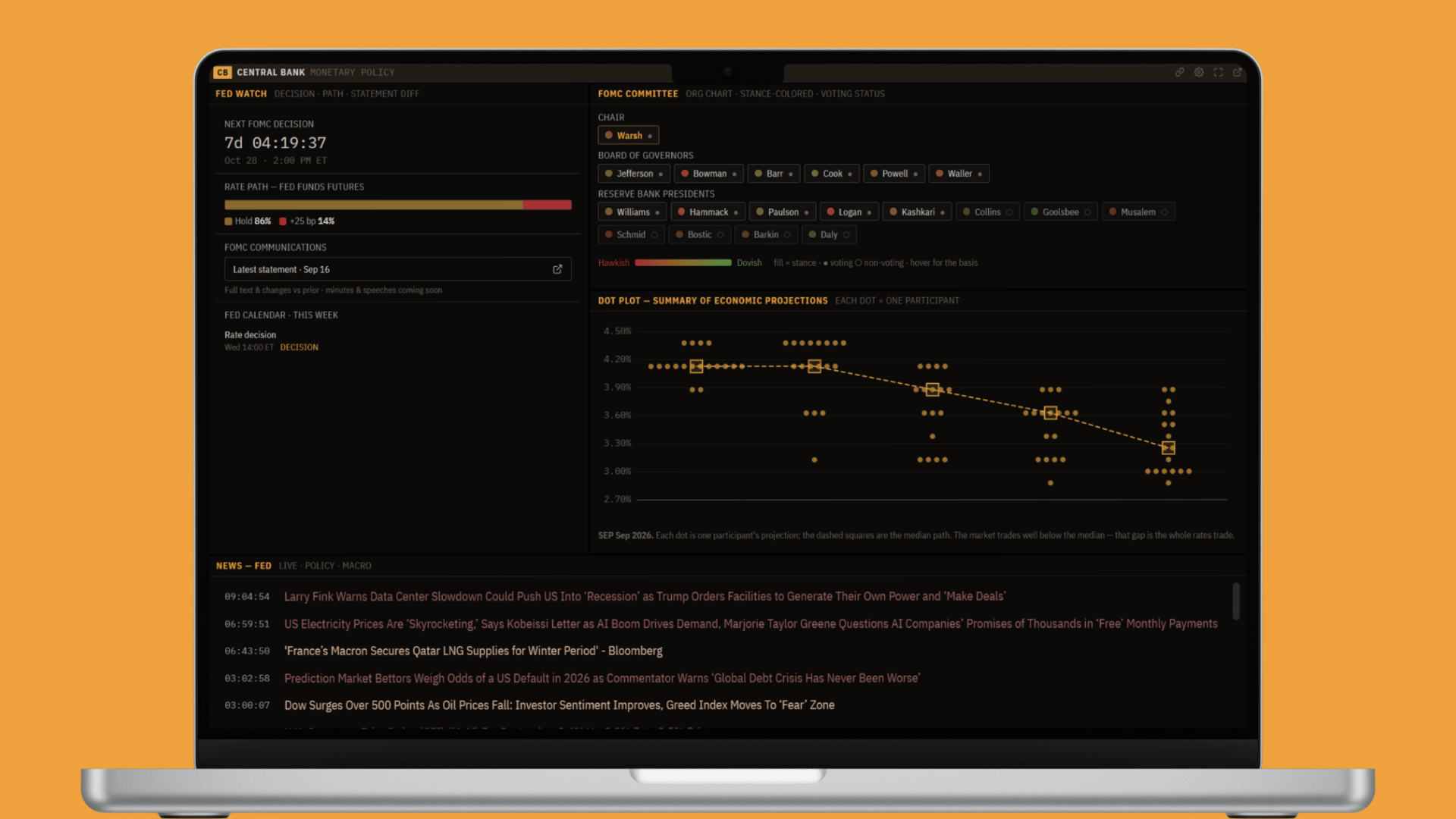This screenshot has height=819, width=1456.
Task: Click the Cook committee chip
Action: (831, 174)
